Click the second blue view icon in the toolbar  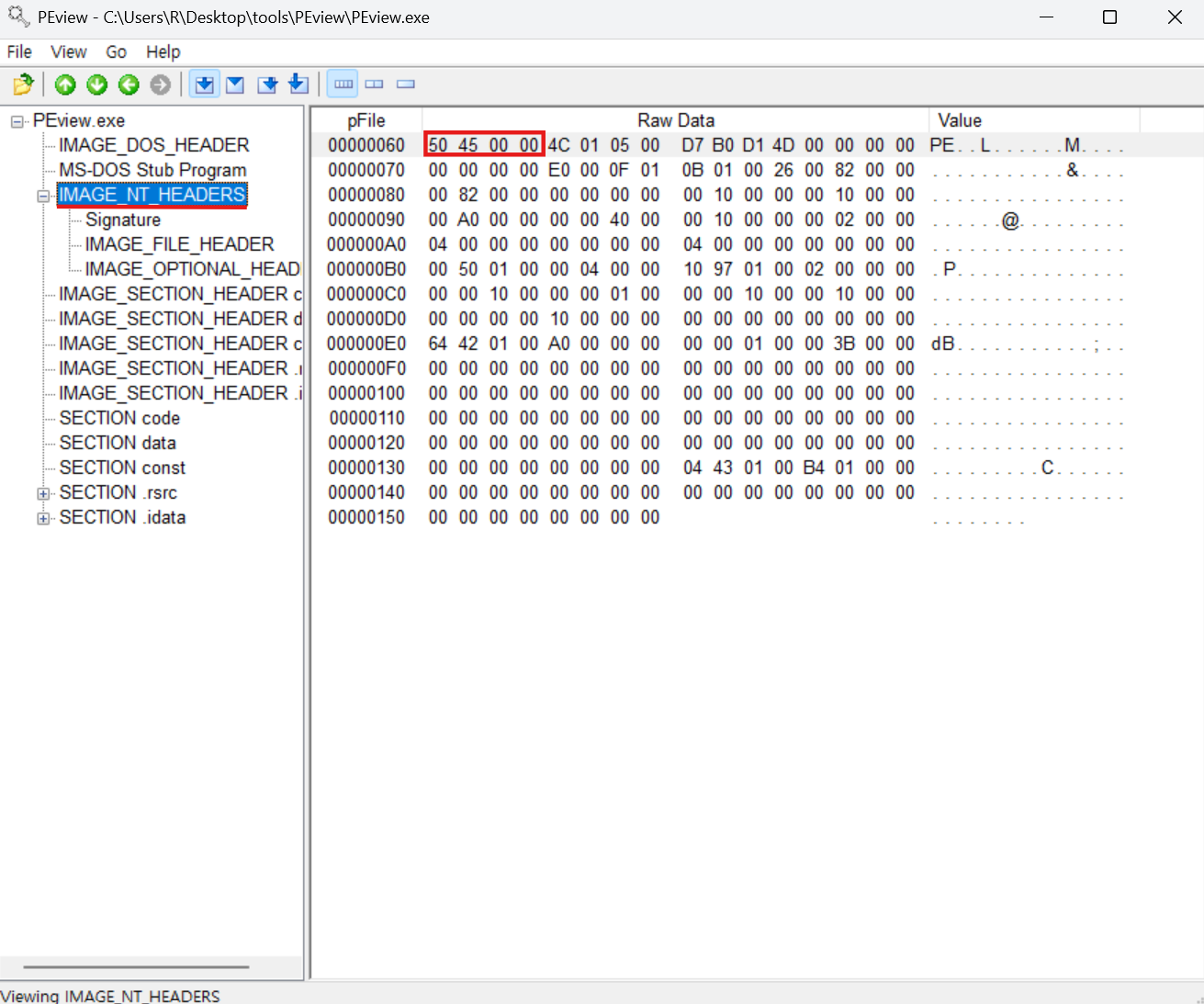[x=235, y=85]
